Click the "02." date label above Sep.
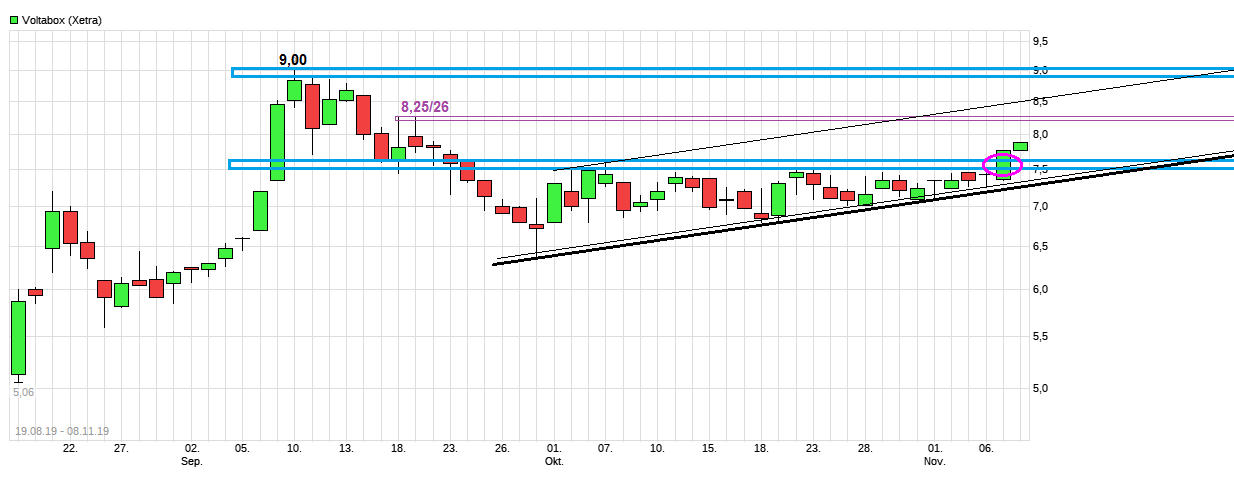The image size is (1234, 483). pyautogui.click(x=192, y=450)
